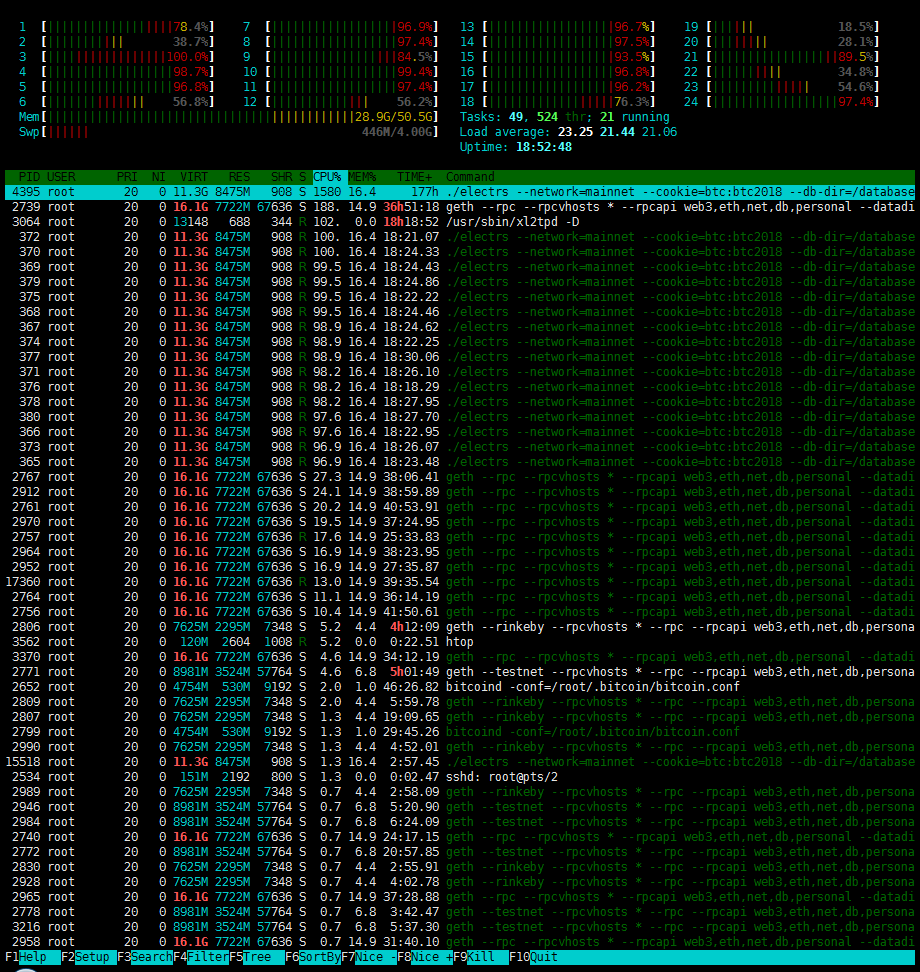Select the bitcoind process row PID 2652
This screenshot has height=972, width=920.
click(x=459, y=687)
